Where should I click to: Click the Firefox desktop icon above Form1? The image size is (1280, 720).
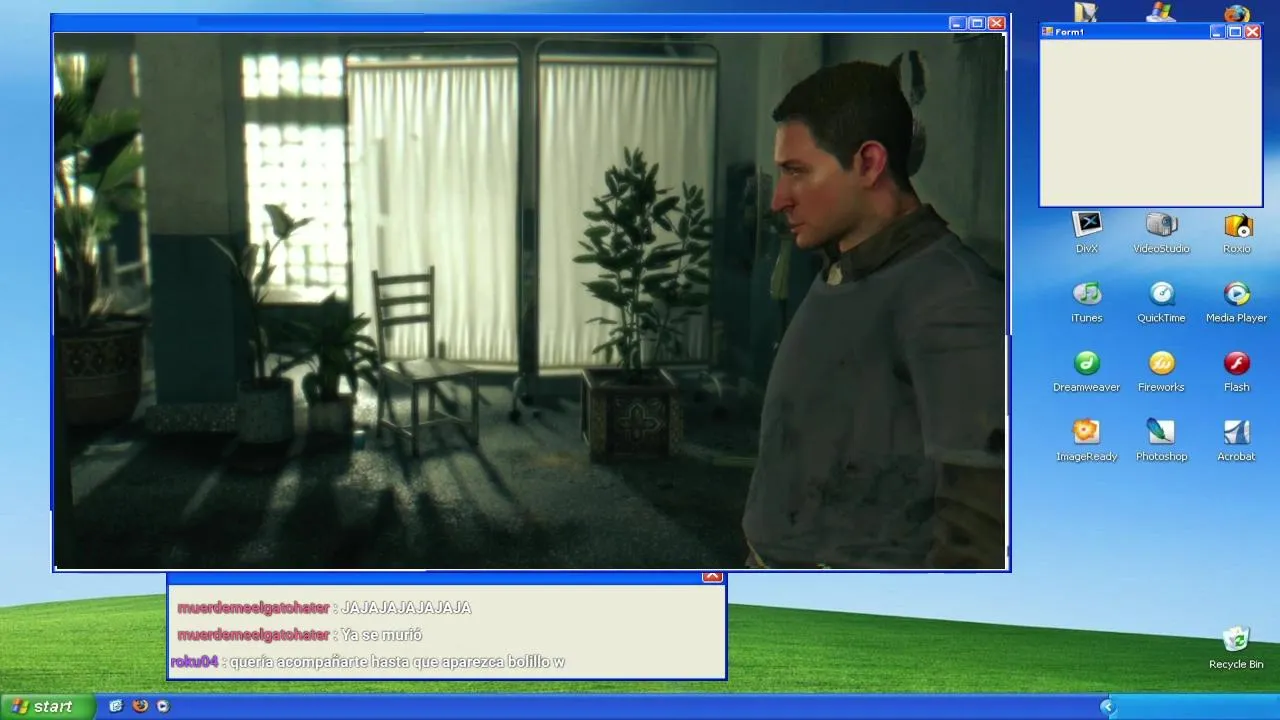point(1237,13)
